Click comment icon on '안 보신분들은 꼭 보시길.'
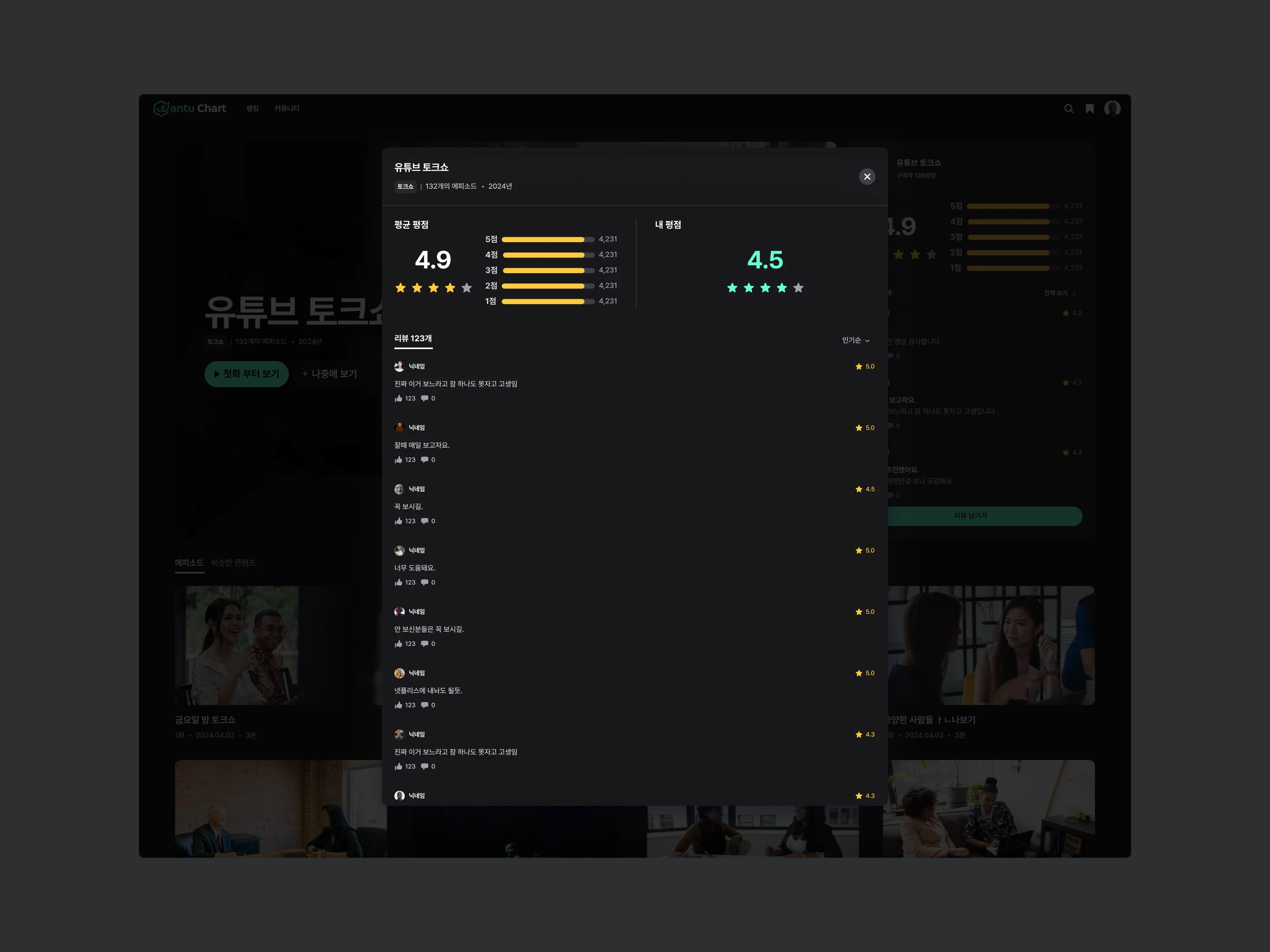The height and width of the screenshot is (952, 1270). click(424, 644)
